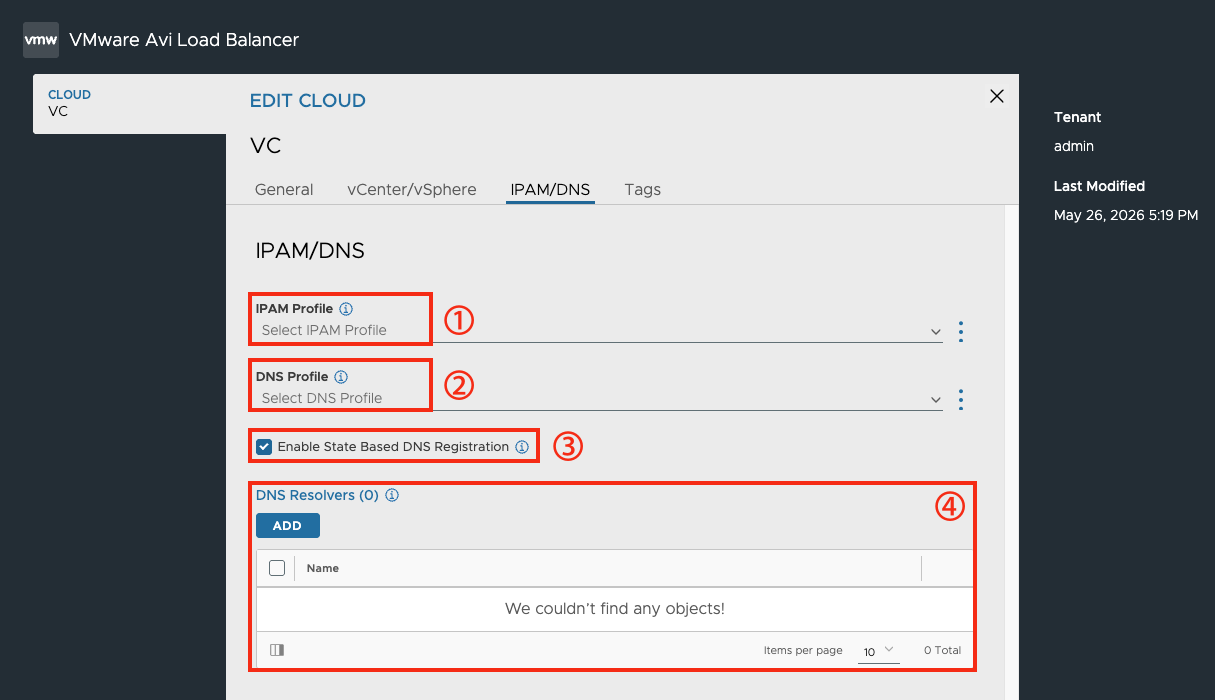
Task: Click the 'DNS Resolvers (0)' label
Action: coord(317,495)
